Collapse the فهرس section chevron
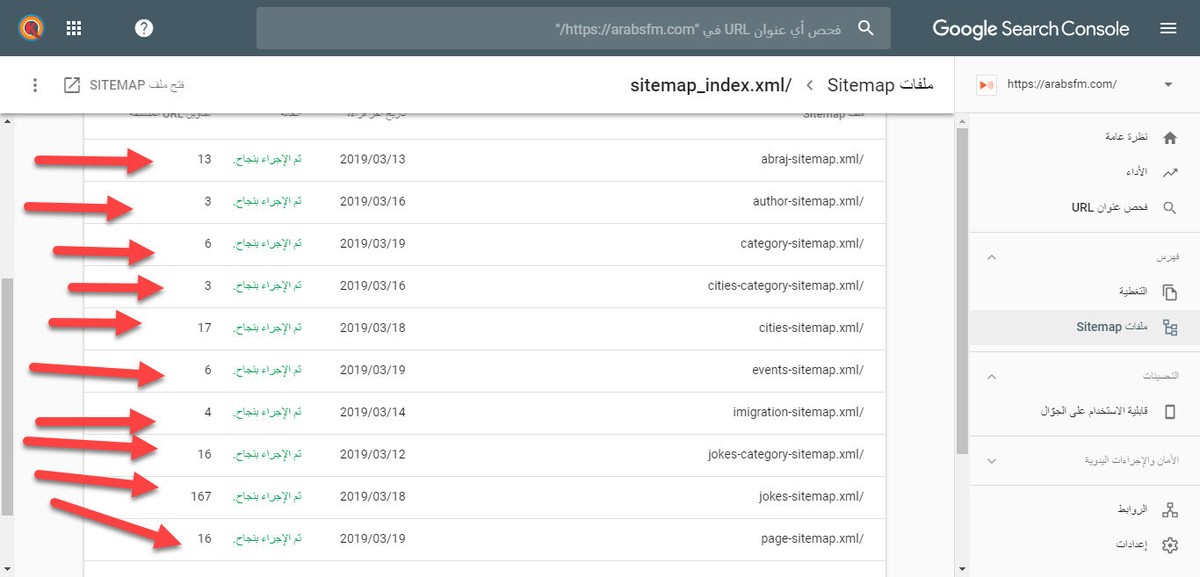Screen dimensions: 1200x577 point(992,257)
